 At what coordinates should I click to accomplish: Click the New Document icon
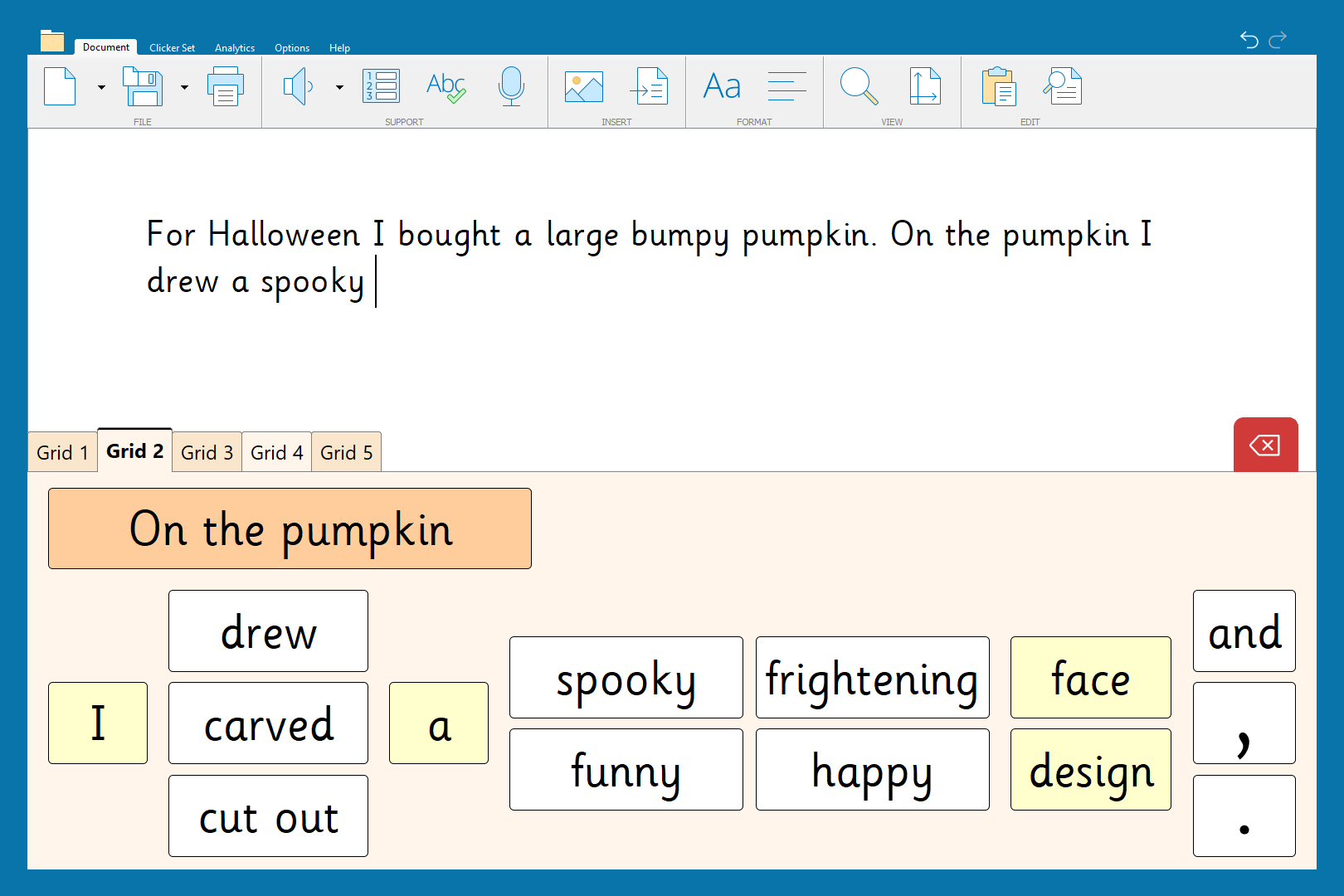click(x=60, y=86)
